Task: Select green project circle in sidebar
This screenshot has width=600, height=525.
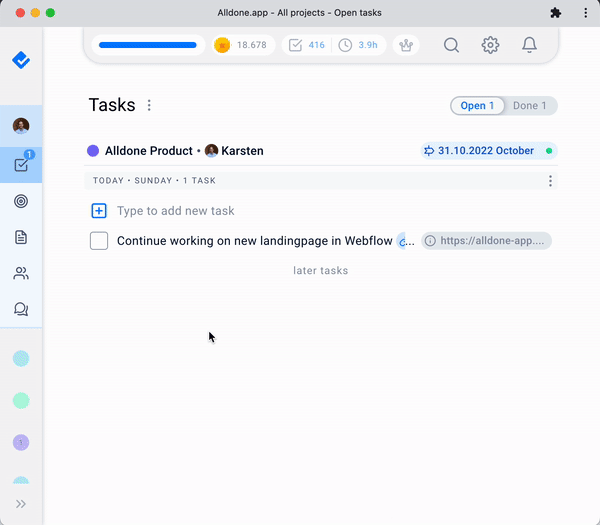Action: coord(21,401)
